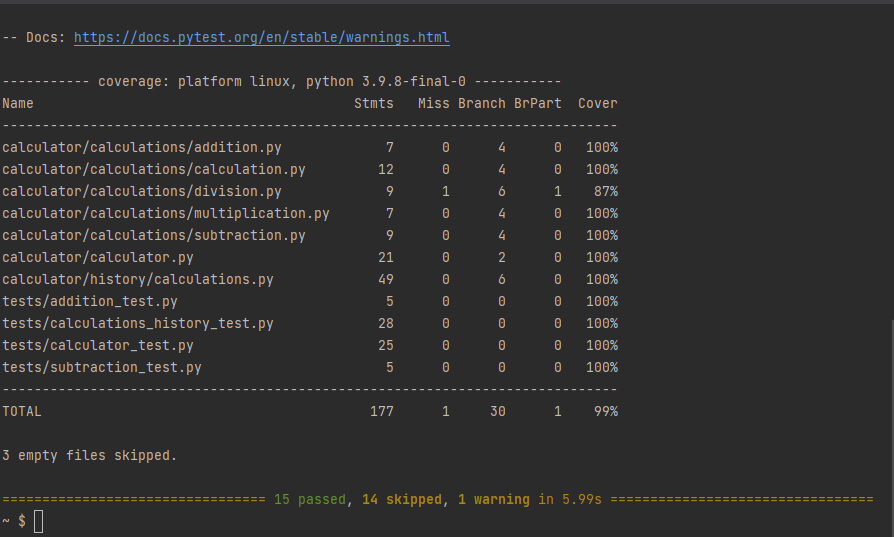Click the 'in 5.99s' duration text
The width and height of the screenshot is (894, 537).
[570, 500]
